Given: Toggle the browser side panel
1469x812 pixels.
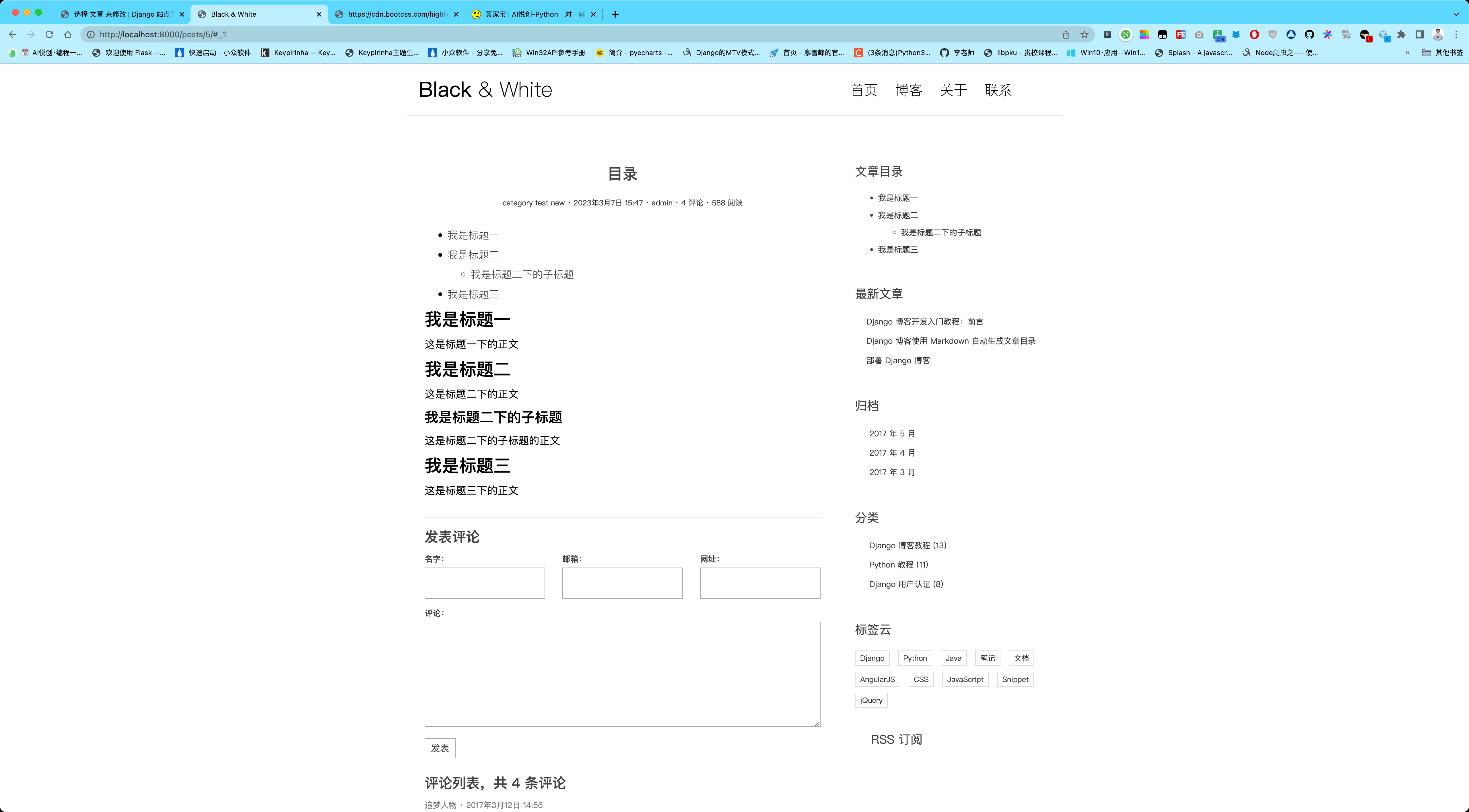Looking at the screenshot, I should point(1419,34).
